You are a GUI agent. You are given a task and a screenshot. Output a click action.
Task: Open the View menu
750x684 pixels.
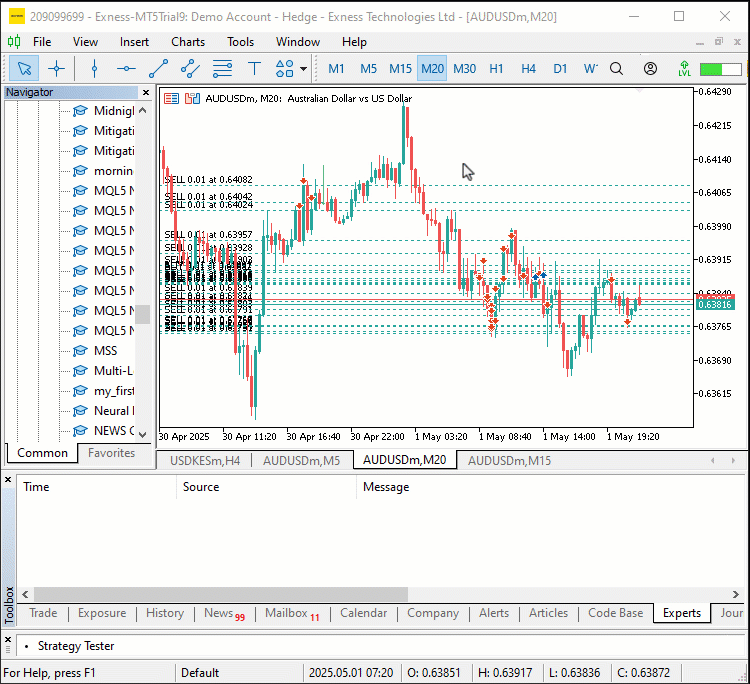(x=85, y=42)
